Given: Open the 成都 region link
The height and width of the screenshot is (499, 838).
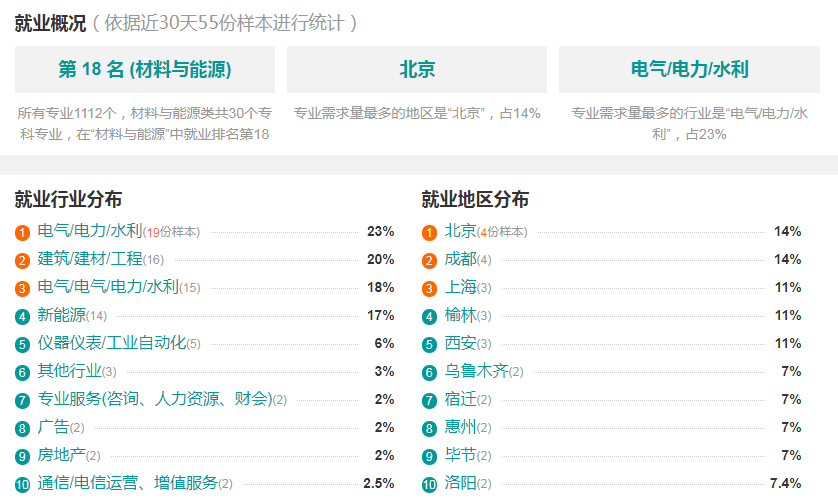Looking at the screenshot, I should pos(460,259).
